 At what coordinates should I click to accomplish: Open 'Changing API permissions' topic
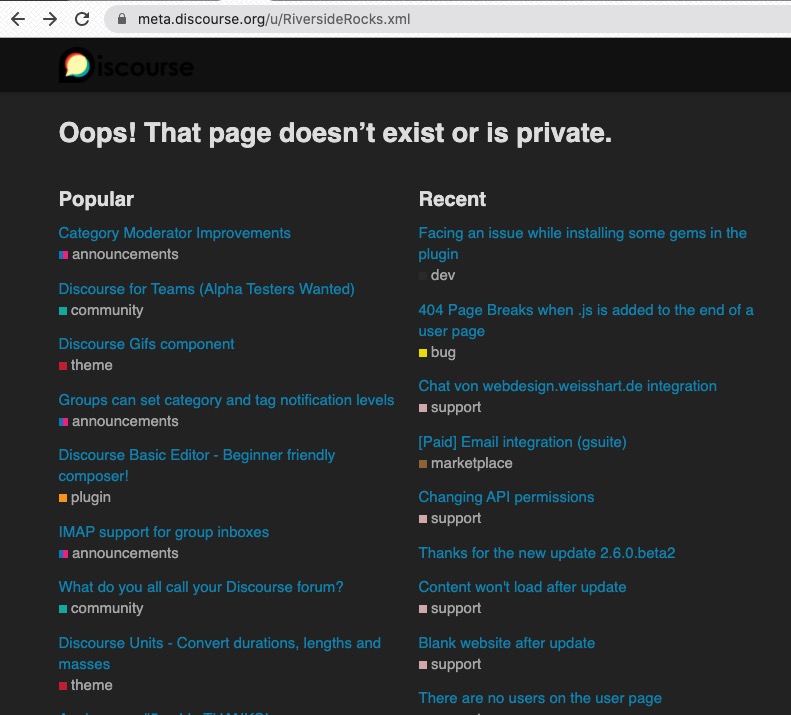[x=506, y=498]
